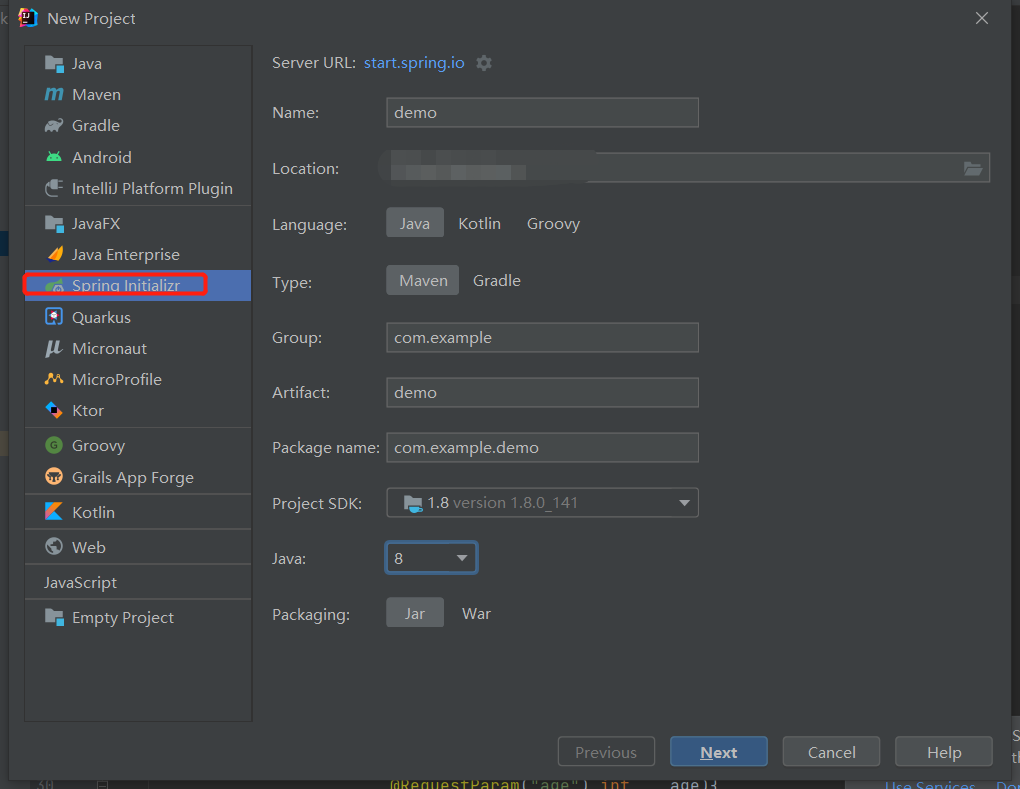Image resolution: width=1020 pixels, height=789 pixels.
Task: Click the Empty Project folder icon
Action: pyautogui.click(x=54, y=617)
